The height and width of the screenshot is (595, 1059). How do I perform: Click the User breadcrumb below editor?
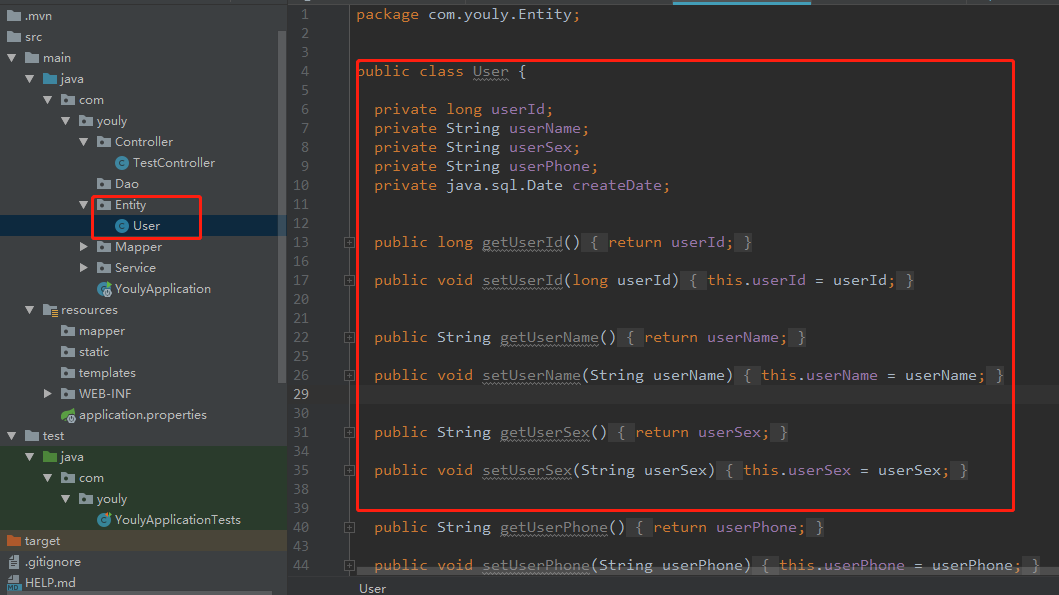point(373,588)
